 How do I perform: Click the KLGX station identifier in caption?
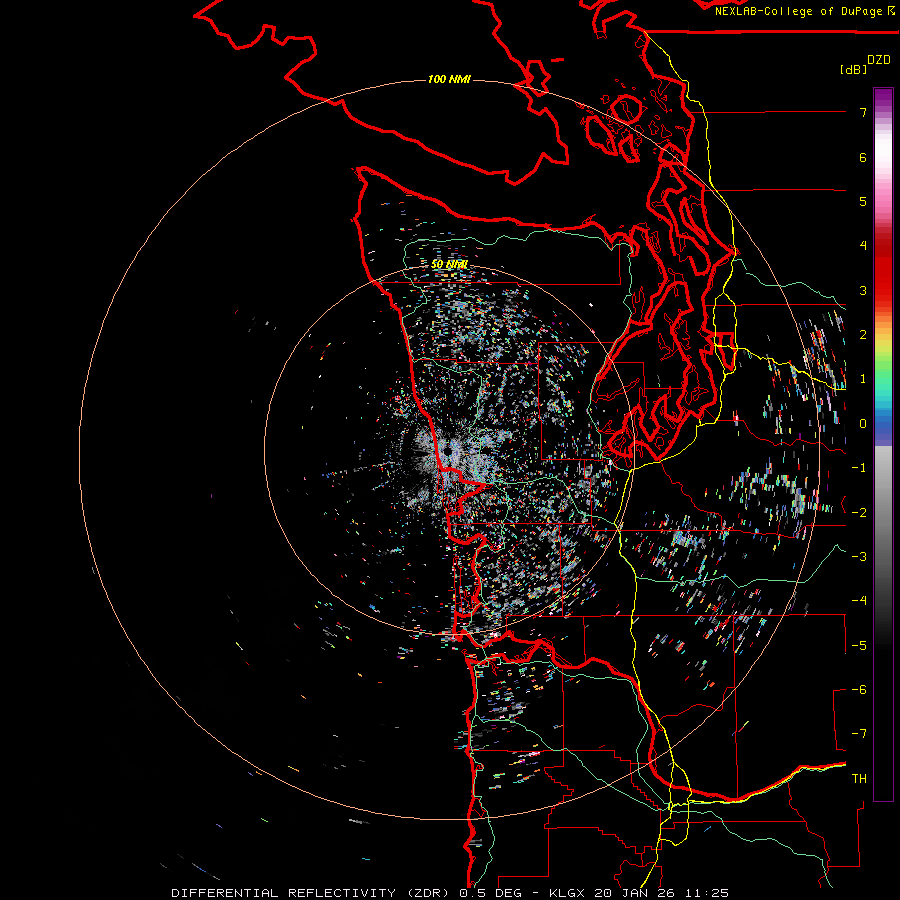567,893
